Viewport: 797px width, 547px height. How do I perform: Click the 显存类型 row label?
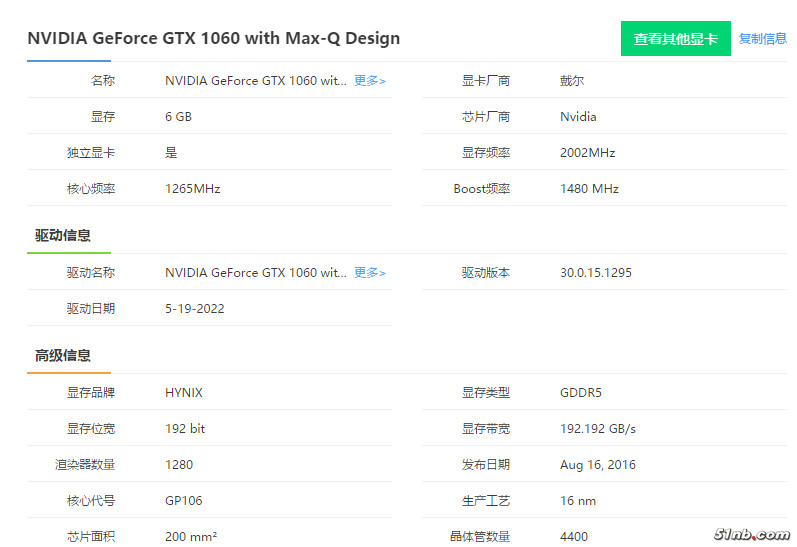tap(486, 392)
